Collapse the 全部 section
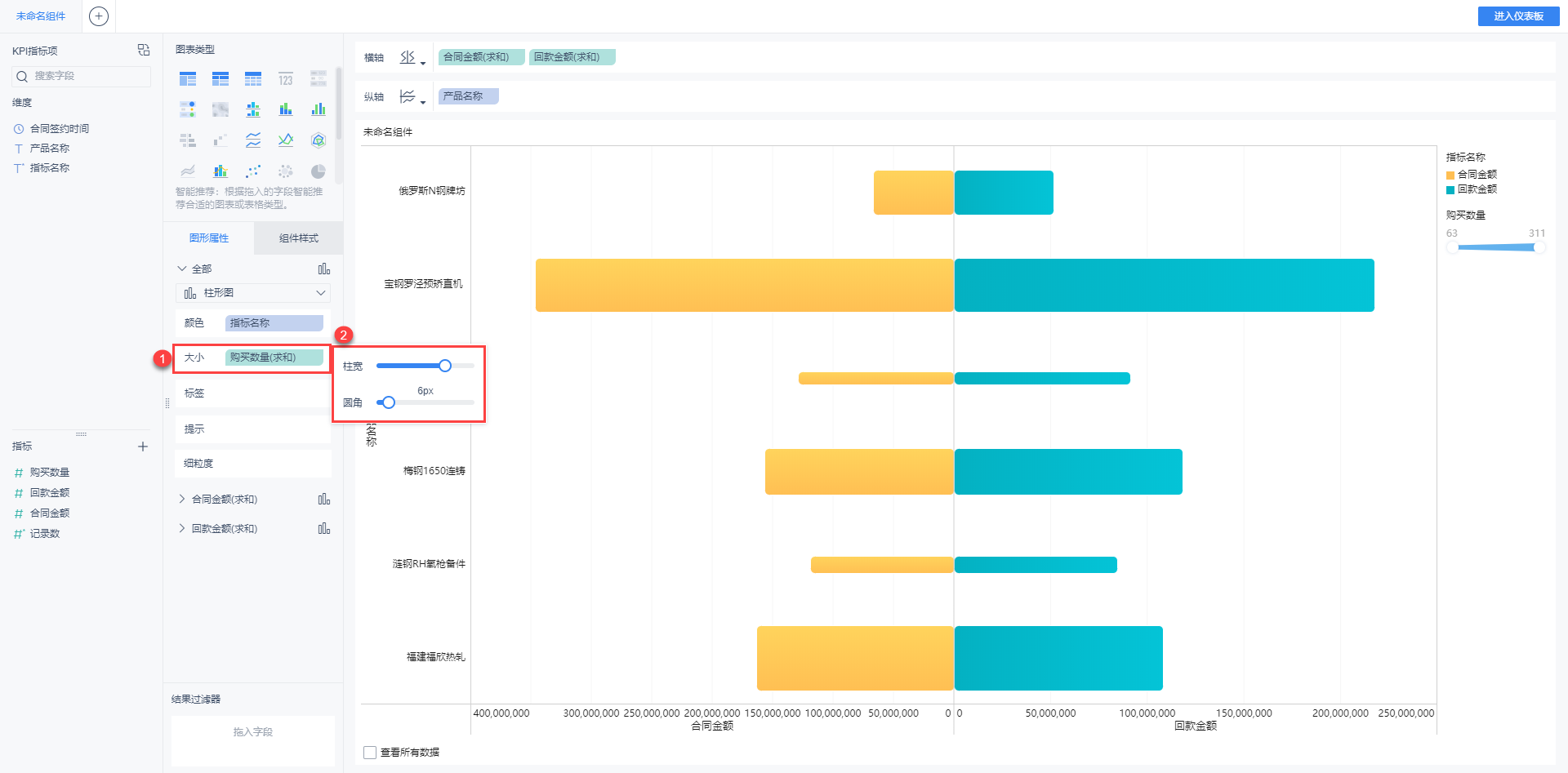 click(181, 269)
